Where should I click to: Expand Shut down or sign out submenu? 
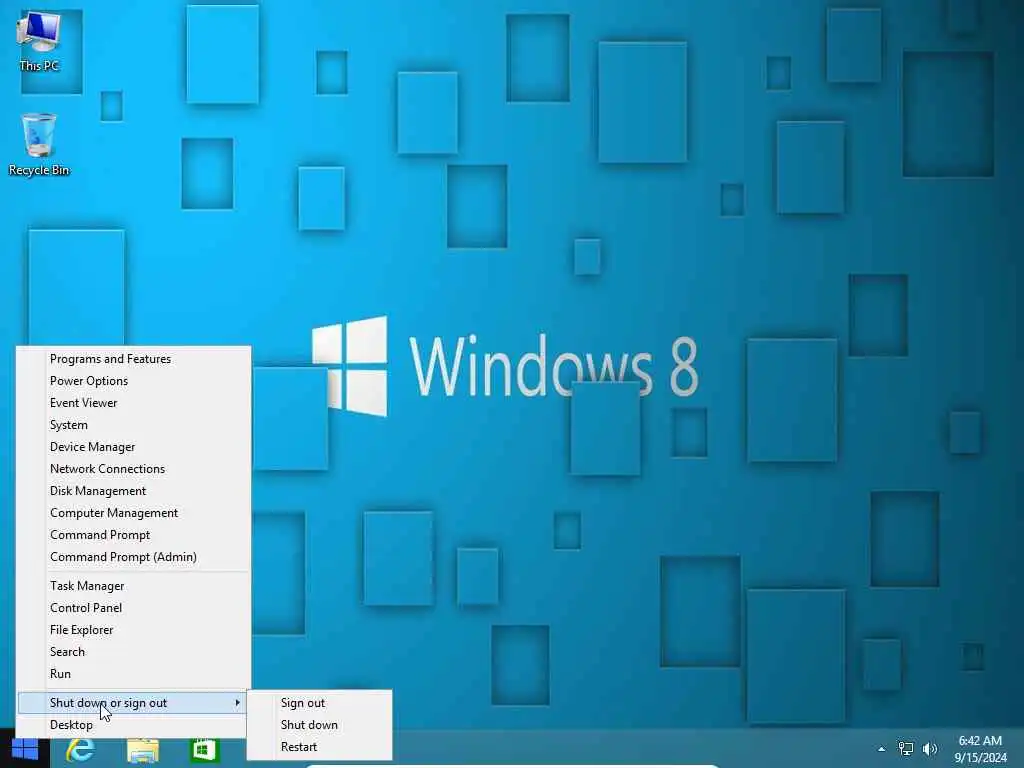click(x=133, y=703)
